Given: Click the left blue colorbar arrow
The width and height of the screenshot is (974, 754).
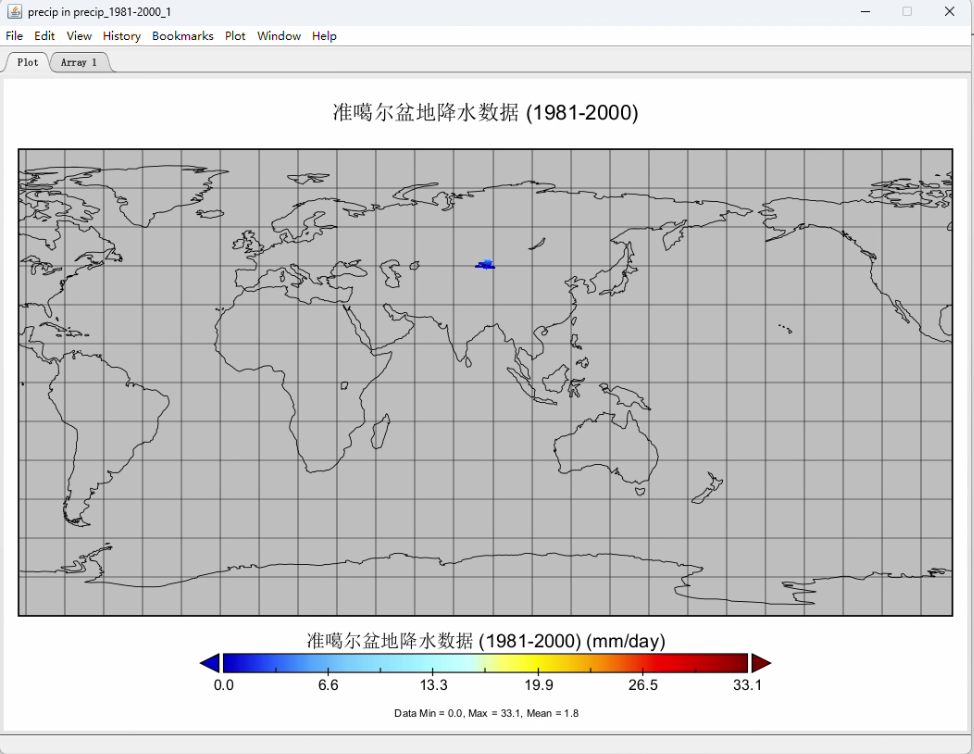Looking at the screenshot, I should pos(209,663).
